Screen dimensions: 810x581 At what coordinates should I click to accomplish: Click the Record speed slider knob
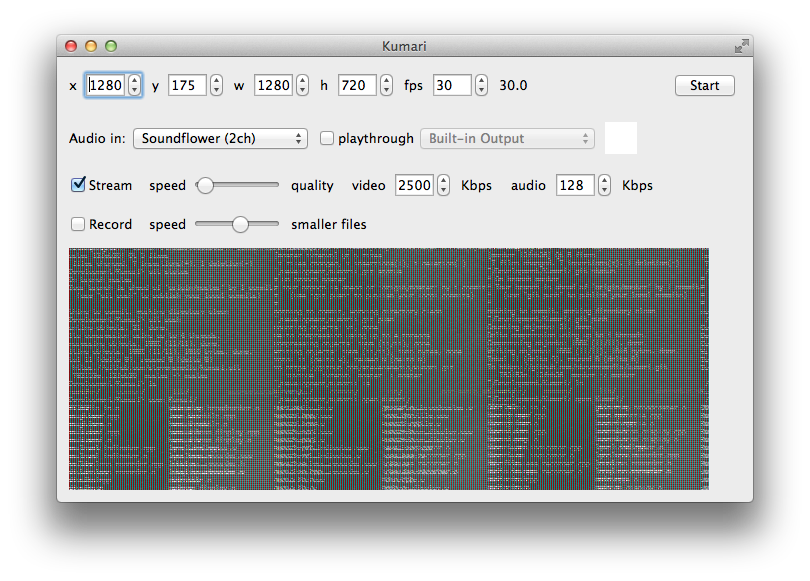coord(240,225)
